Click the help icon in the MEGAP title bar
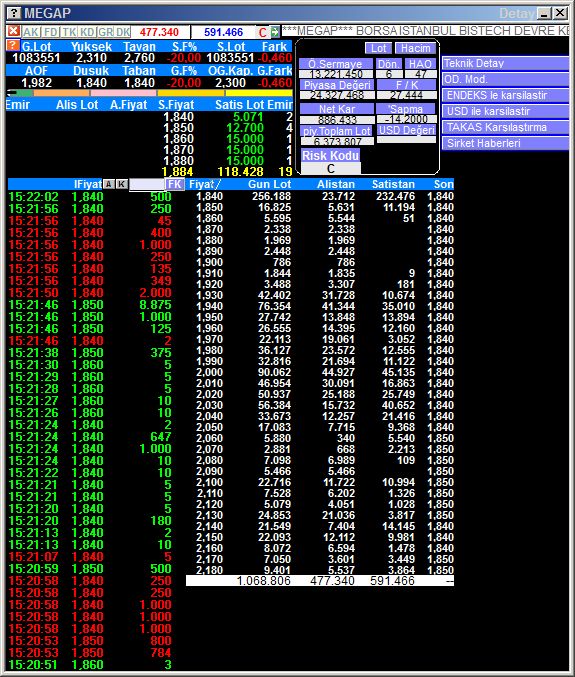This screenshot has height=677, width=575. click(14, 13)
